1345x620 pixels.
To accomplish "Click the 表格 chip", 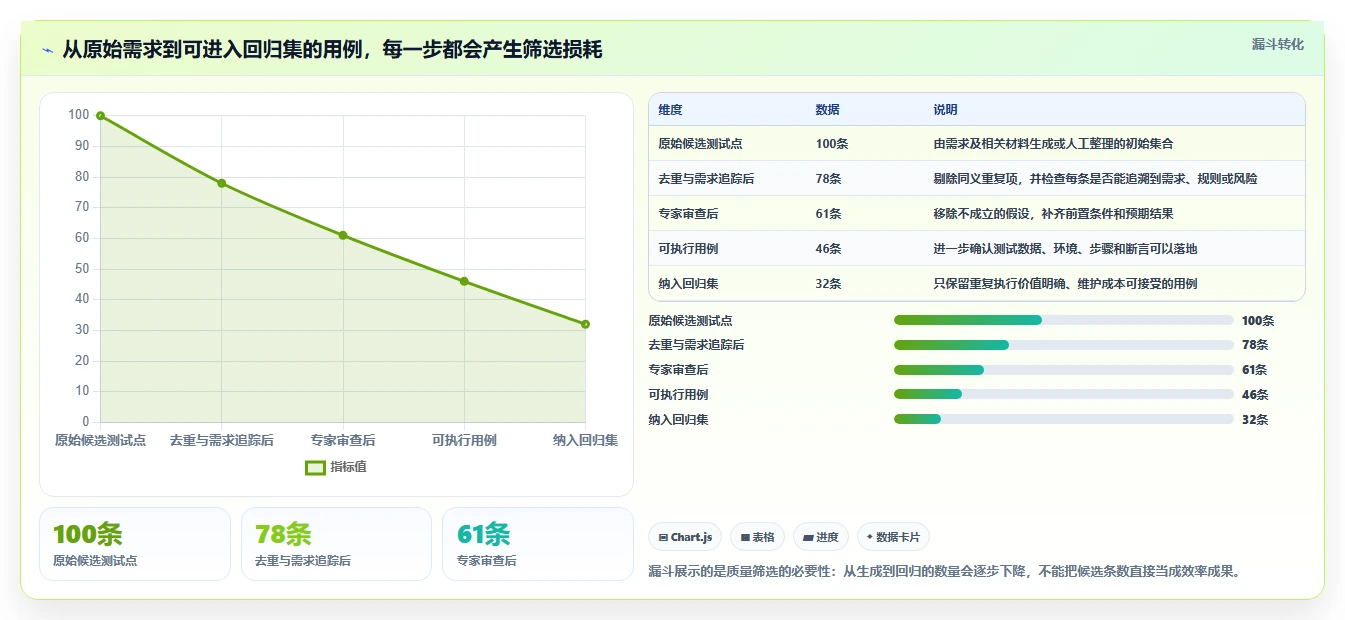I will click(758, 537).
